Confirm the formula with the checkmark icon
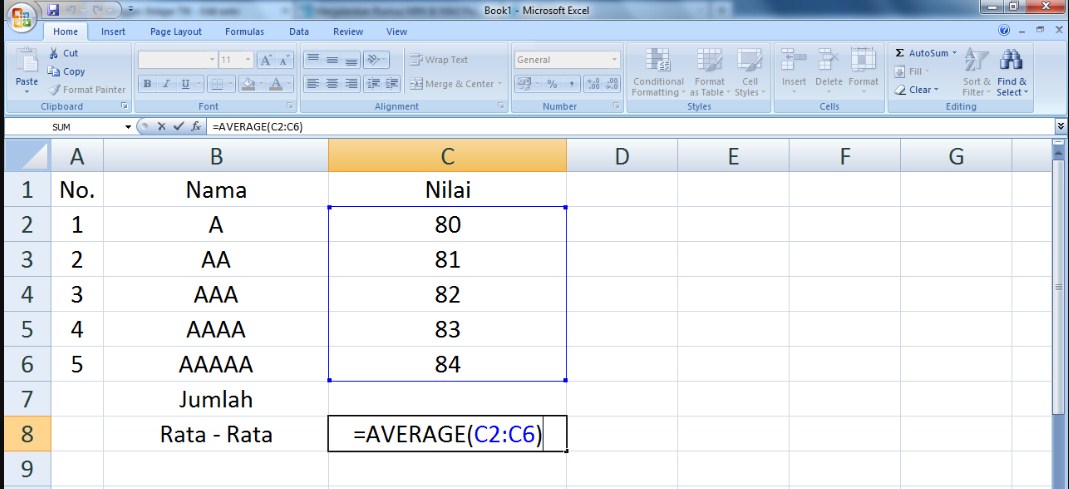 pos(178,127)
